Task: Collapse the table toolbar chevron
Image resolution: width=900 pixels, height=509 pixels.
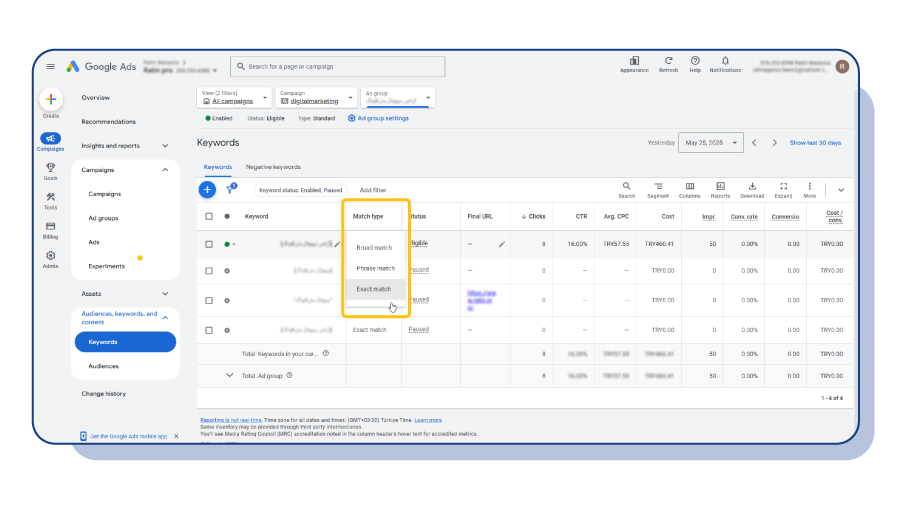Action: coord(841,190)
